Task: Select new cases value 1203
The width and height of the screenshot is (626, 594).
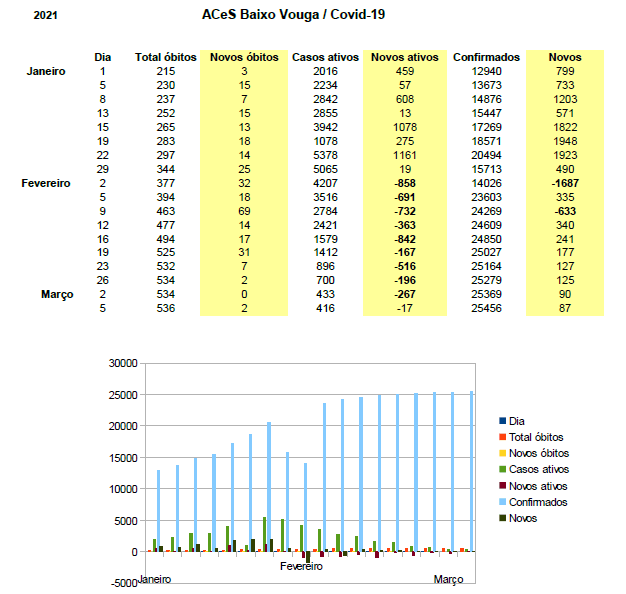Action: [x=565, y=99]
